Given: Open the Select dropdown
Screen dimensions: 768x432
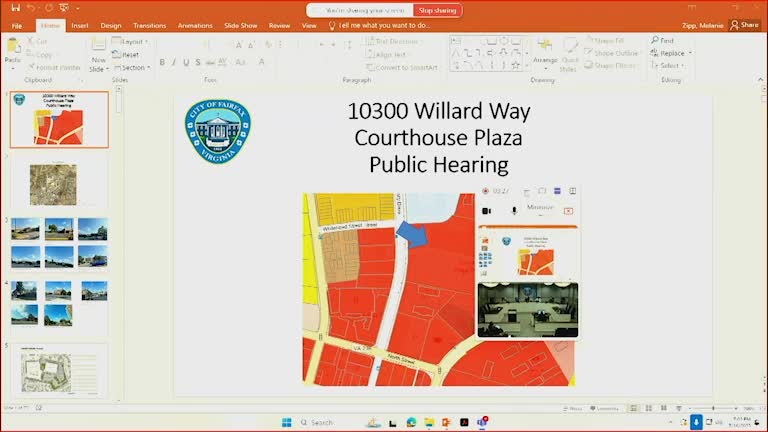Looking at the screenshot, I should [x=667, y=65].
